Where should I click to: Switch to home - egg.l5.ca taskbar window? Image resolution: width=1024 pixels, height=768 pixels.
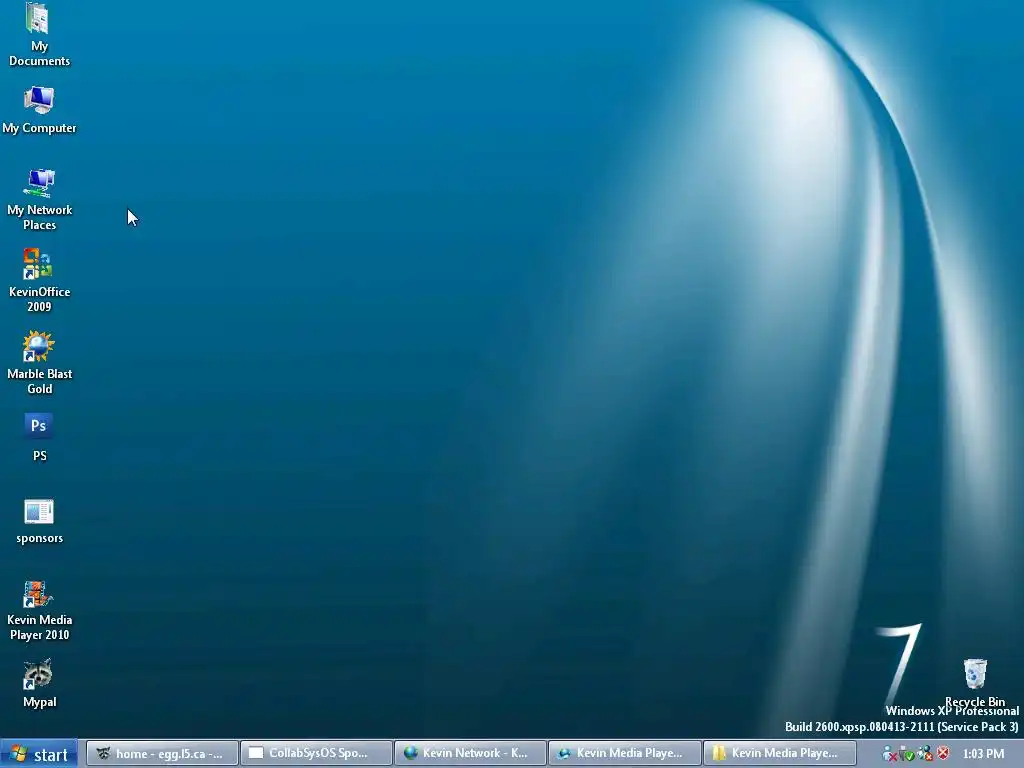tap(162, 754)
